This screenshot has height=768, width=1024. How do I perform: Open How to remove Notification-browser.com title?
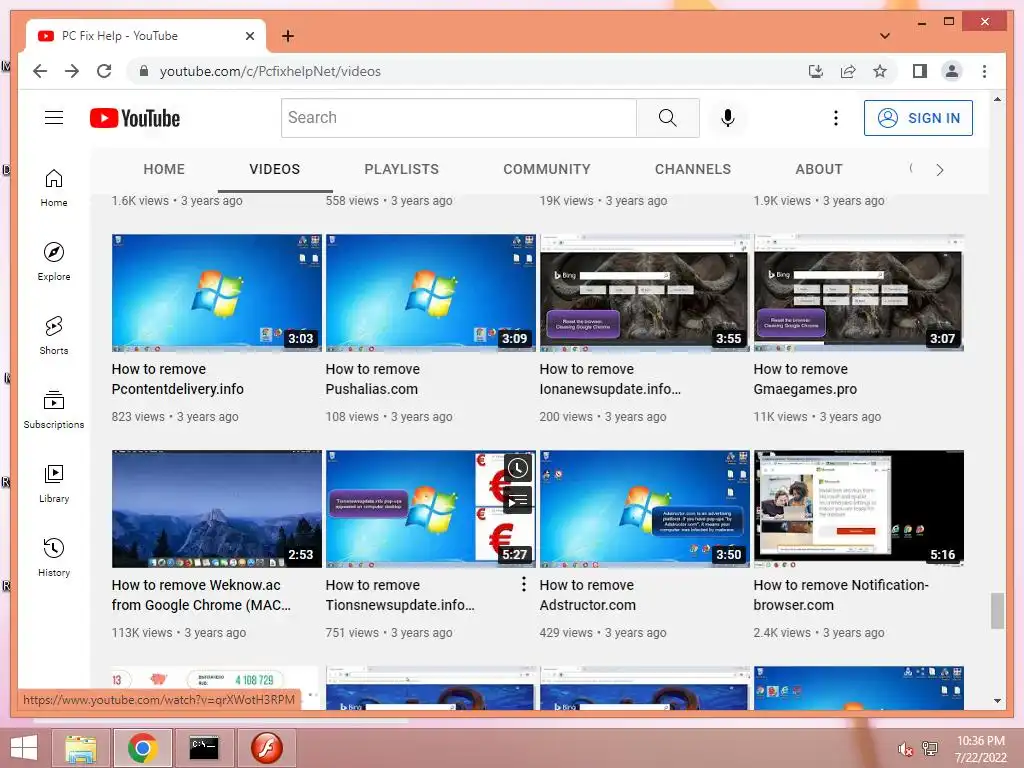[x=841, y=595]
